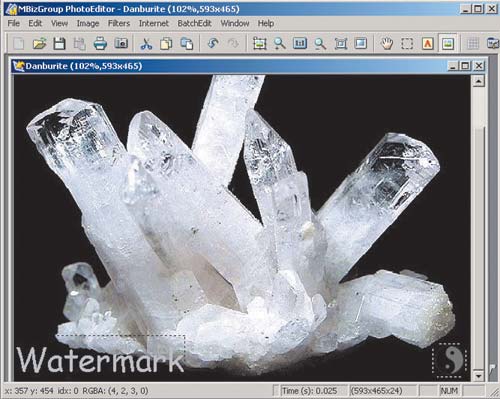500x399 pixels.
Task: Open the BatchEdit menu
Action: point(194,23)
